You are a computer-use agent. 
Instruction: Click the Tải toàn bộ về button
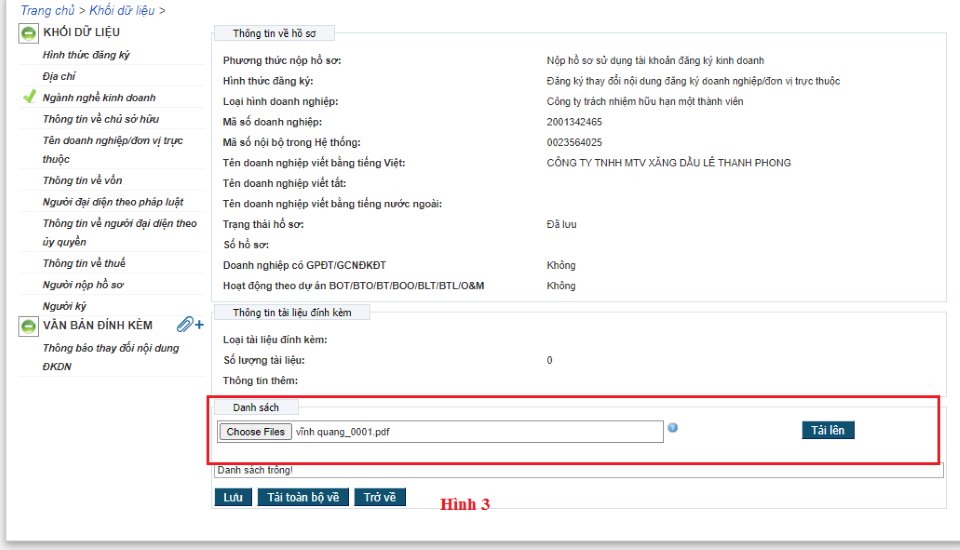pyautogui.click(x=303, y=497)
